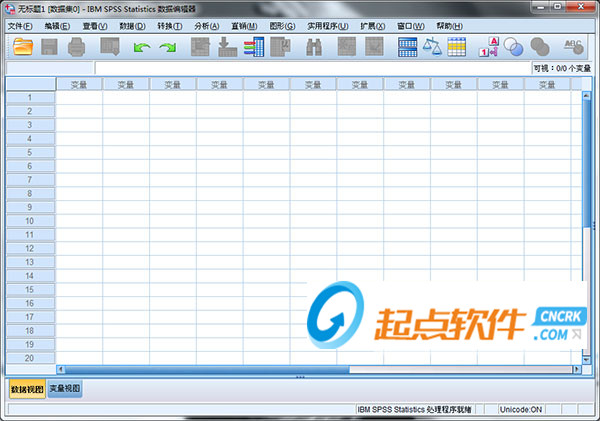
Task: Click Show all variables icon
Action: 540,47
